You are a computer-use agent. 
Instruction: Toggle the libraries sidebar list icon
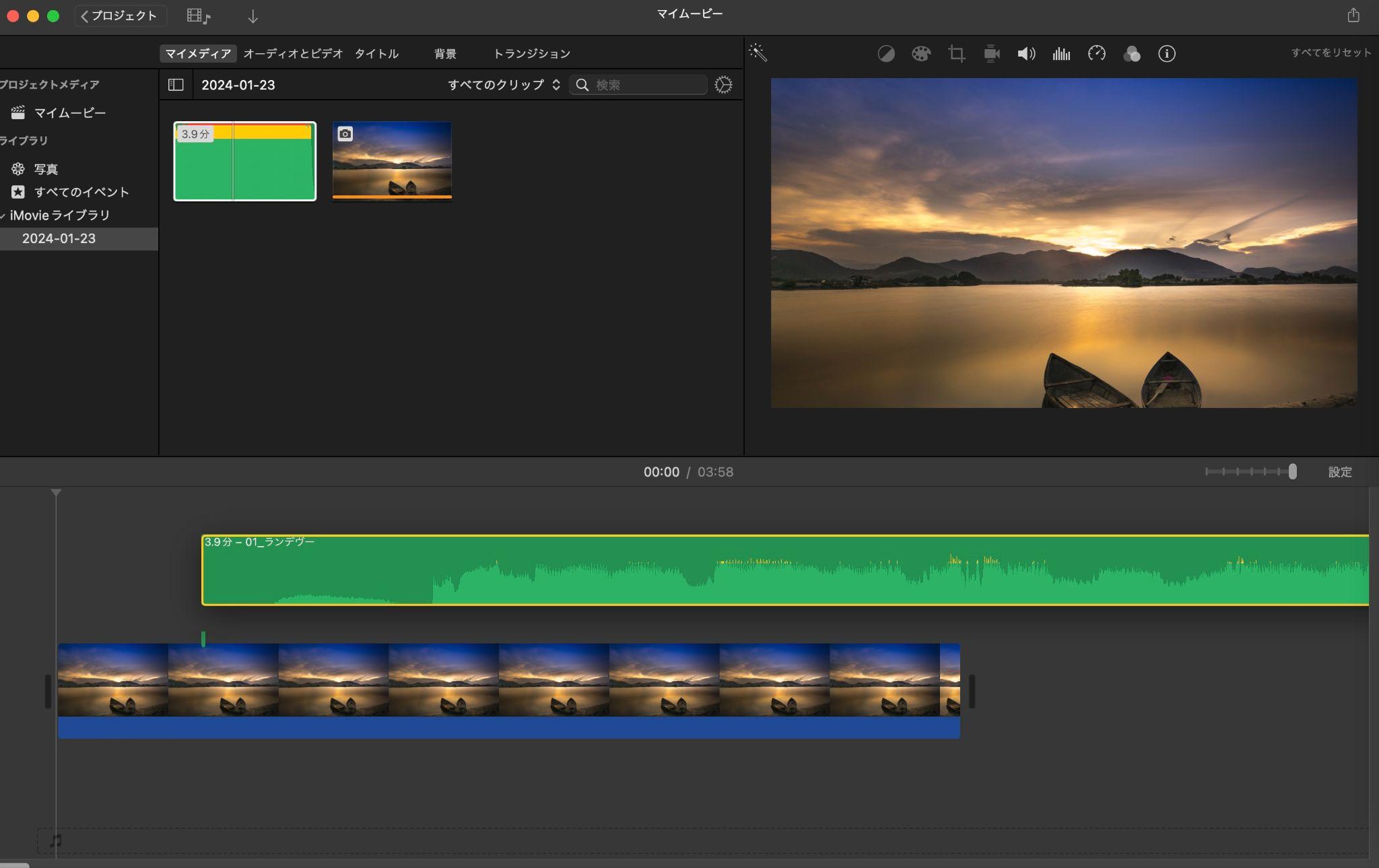176,85
